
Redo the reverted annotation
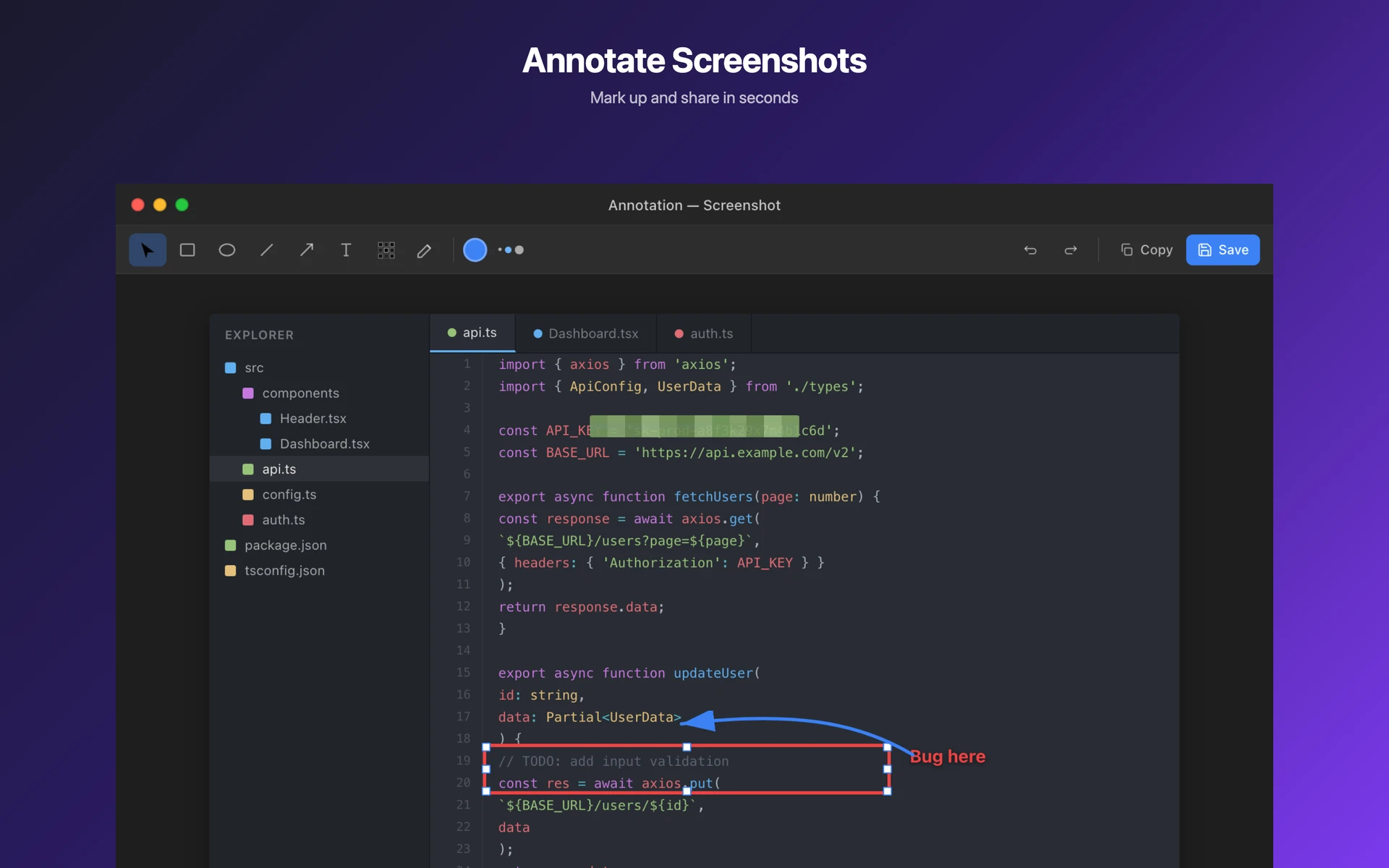pyautogui.click(x=1071, y=250)
